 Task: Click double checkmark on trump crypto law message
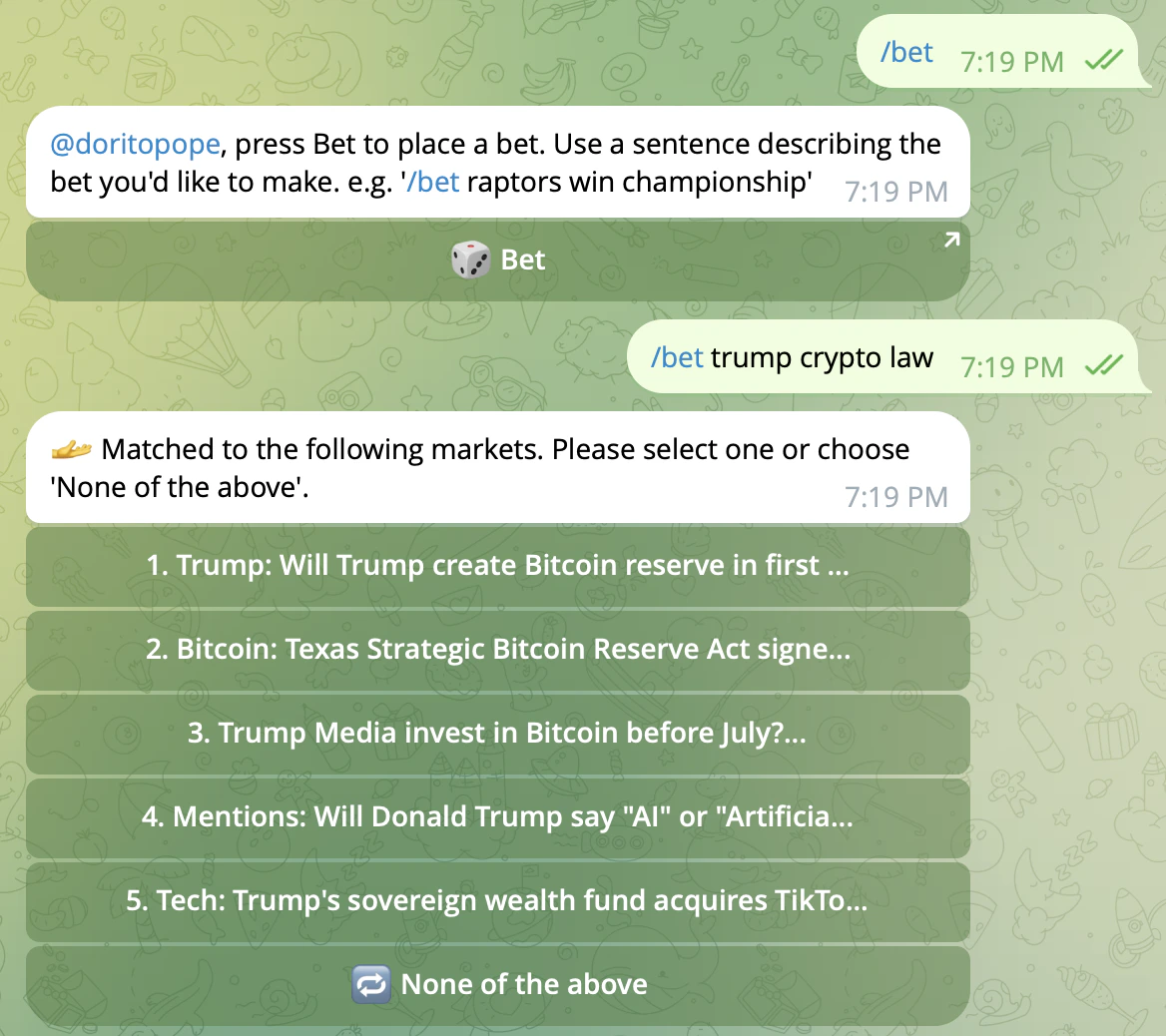1104,365
